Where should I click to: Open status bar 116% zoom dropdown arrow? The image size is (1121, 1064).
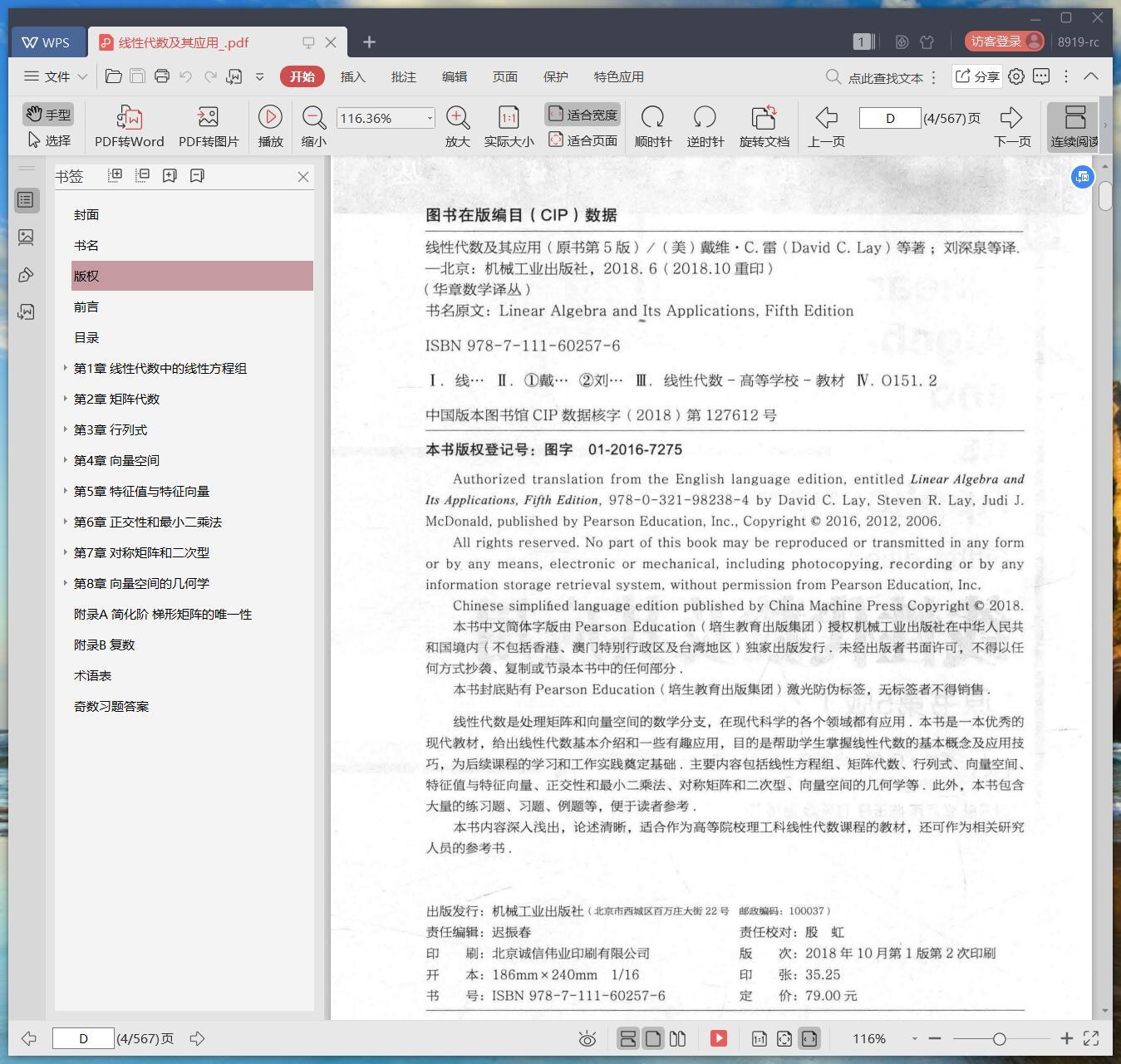[x=914, y=1038]
